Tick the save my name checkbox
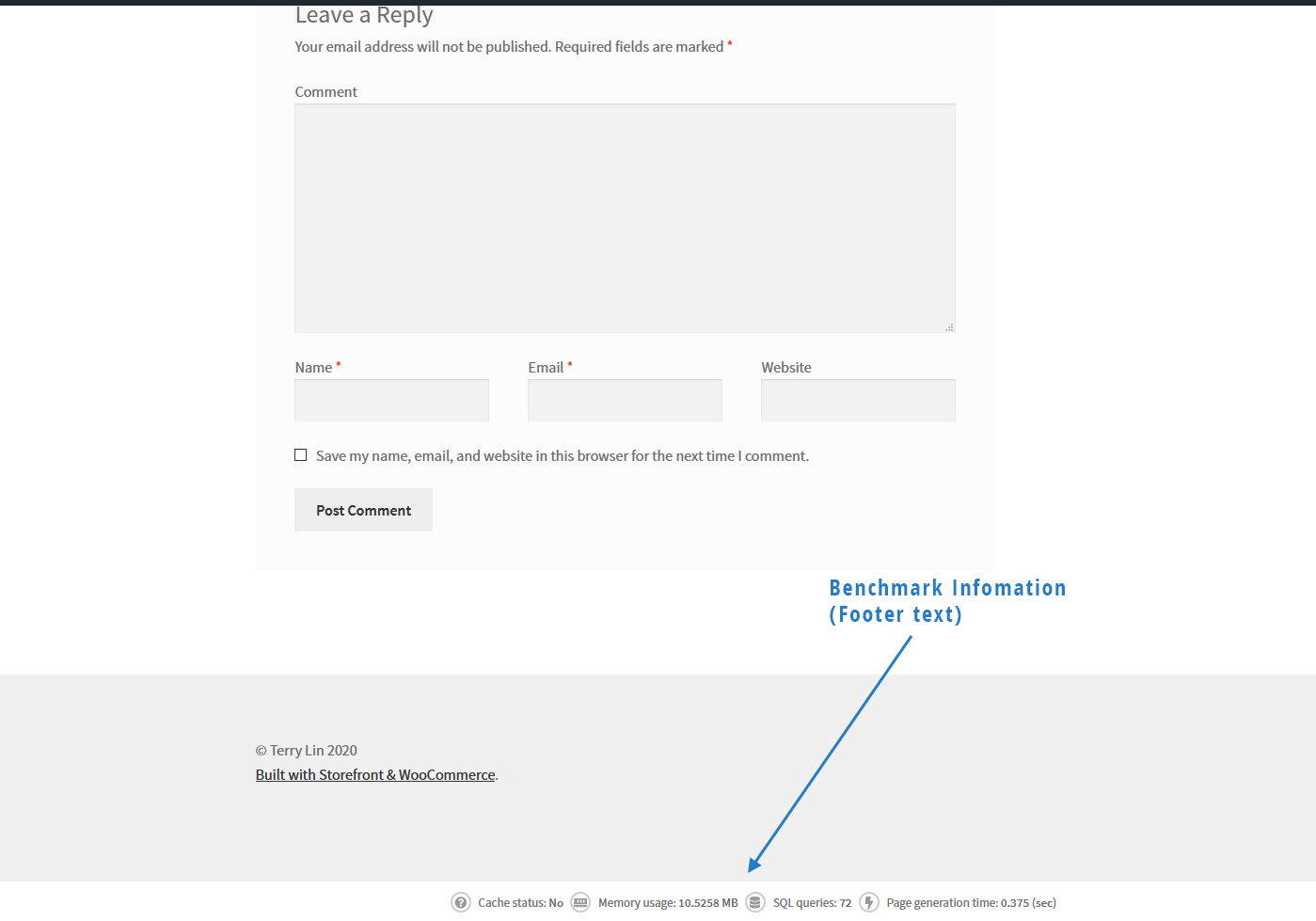This screenshot has width=1316, height=921. pos(301,455)
